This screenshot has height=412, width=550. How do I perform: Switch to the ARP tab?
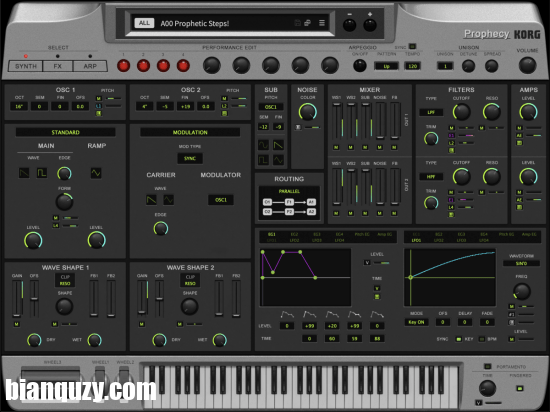(x=90, y=66)
